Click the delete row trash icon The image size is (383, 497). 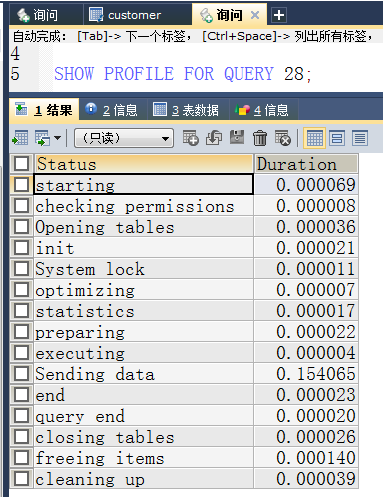[x=260, y=138]
